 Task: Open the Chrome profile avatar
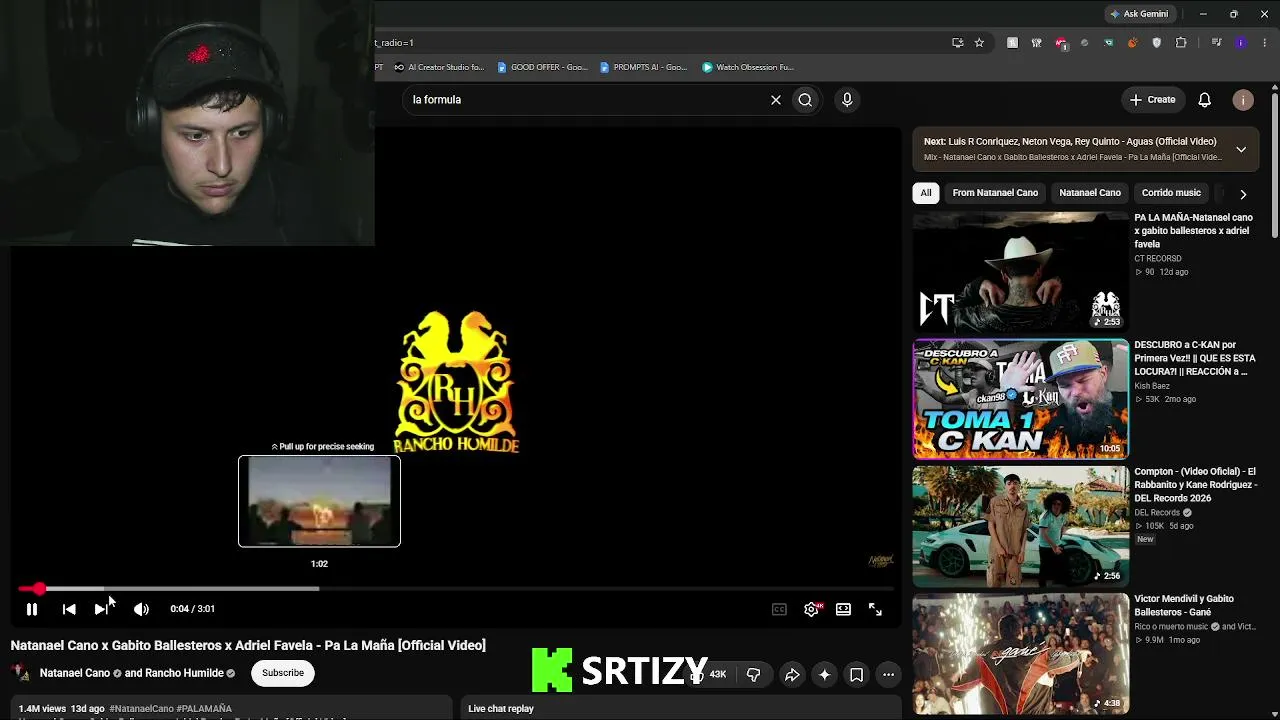pyautogui.click(x=1241, y=43)
